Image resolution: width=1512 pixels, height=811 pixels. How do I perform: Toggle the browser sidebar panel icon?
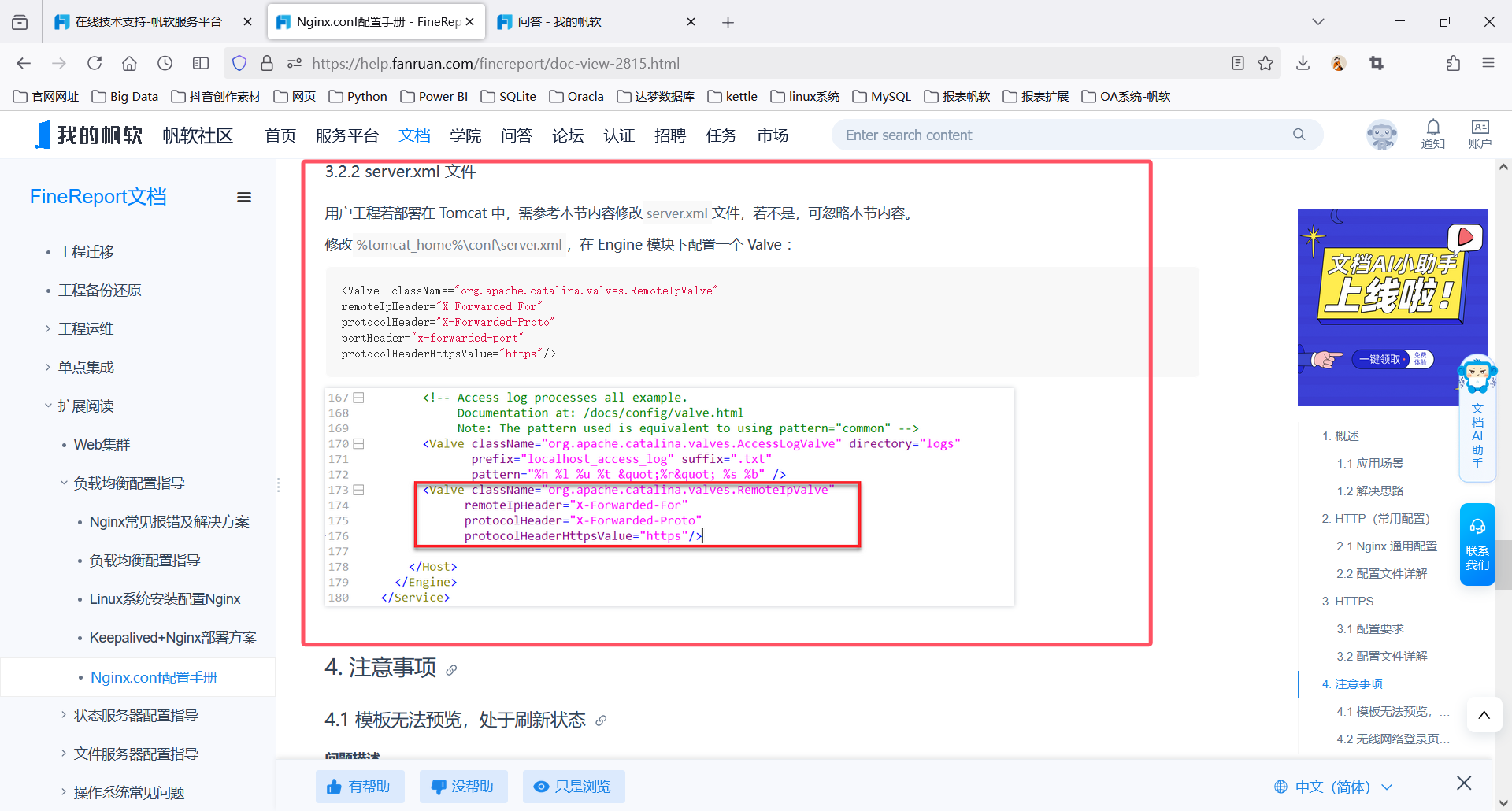point(201,63)
